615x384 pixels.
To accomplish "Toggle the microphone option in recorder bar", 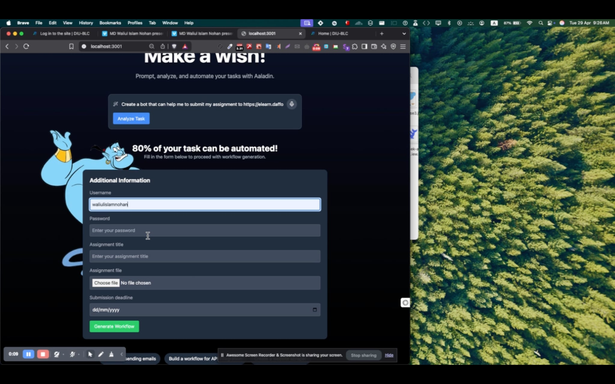I will [72, 354].
